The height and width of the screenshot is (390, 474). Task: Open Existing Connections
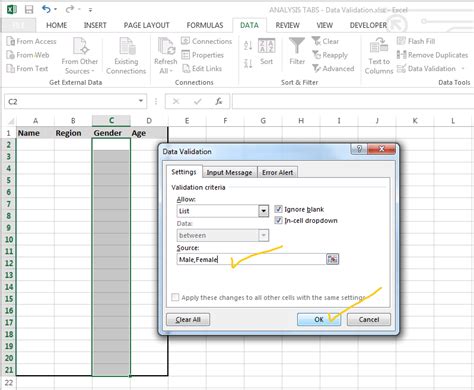click(x=126, y=56)
